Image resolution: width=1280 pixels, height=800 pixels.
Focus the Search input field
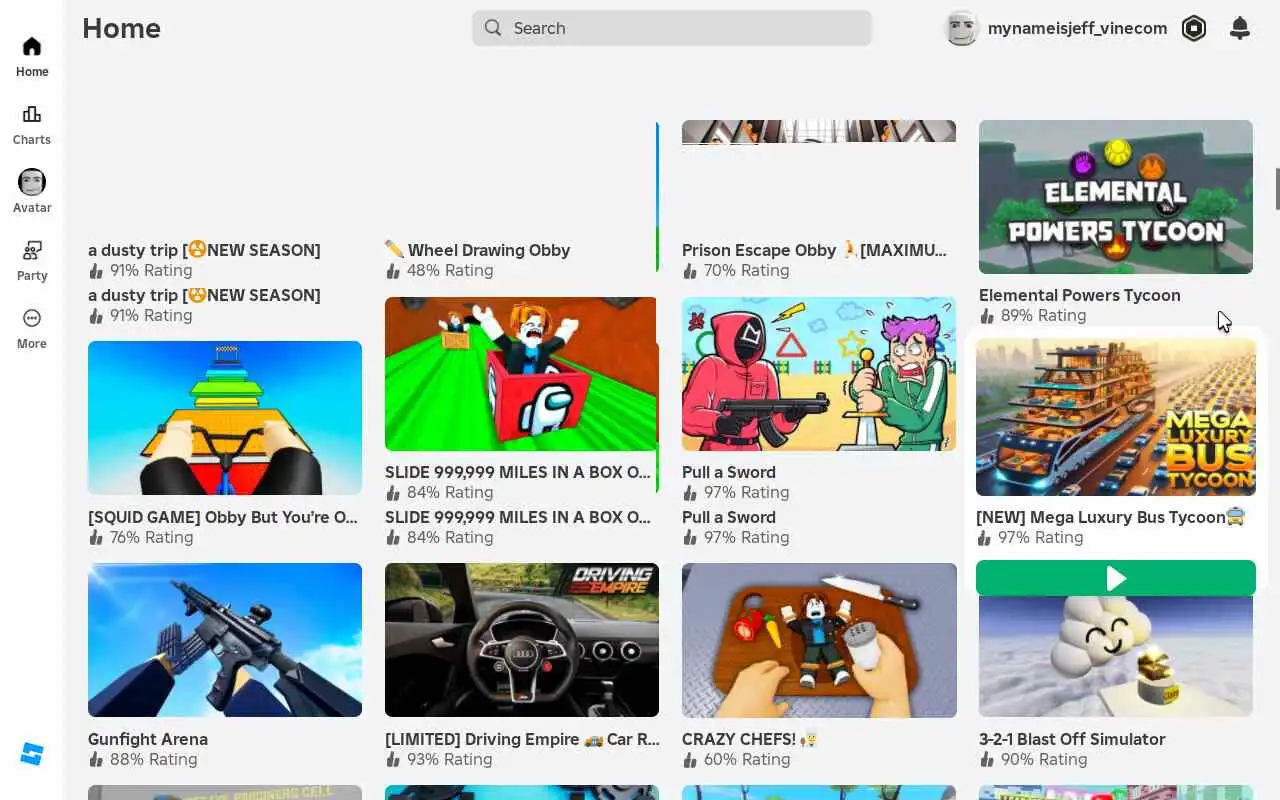pyautogui.click(x=672, y=28)
